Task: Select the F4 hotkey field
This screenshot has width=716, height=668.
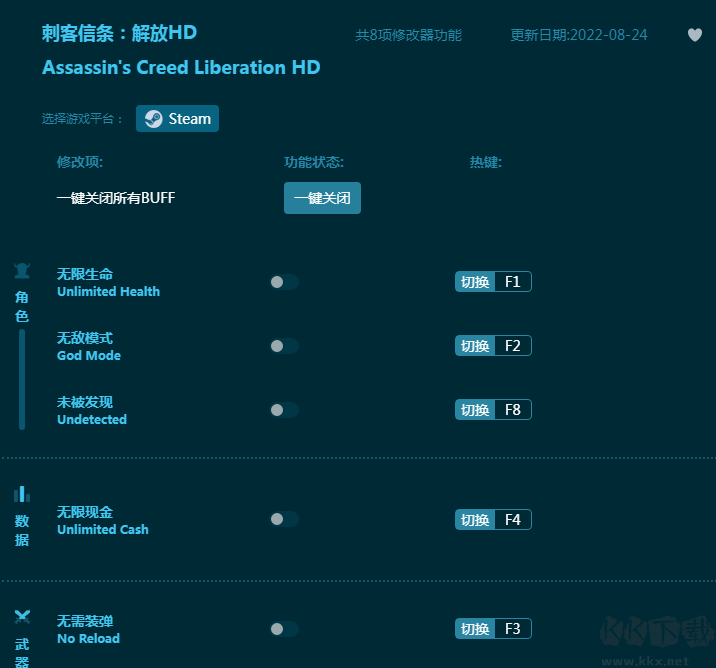Action: (x=513, y=520)
